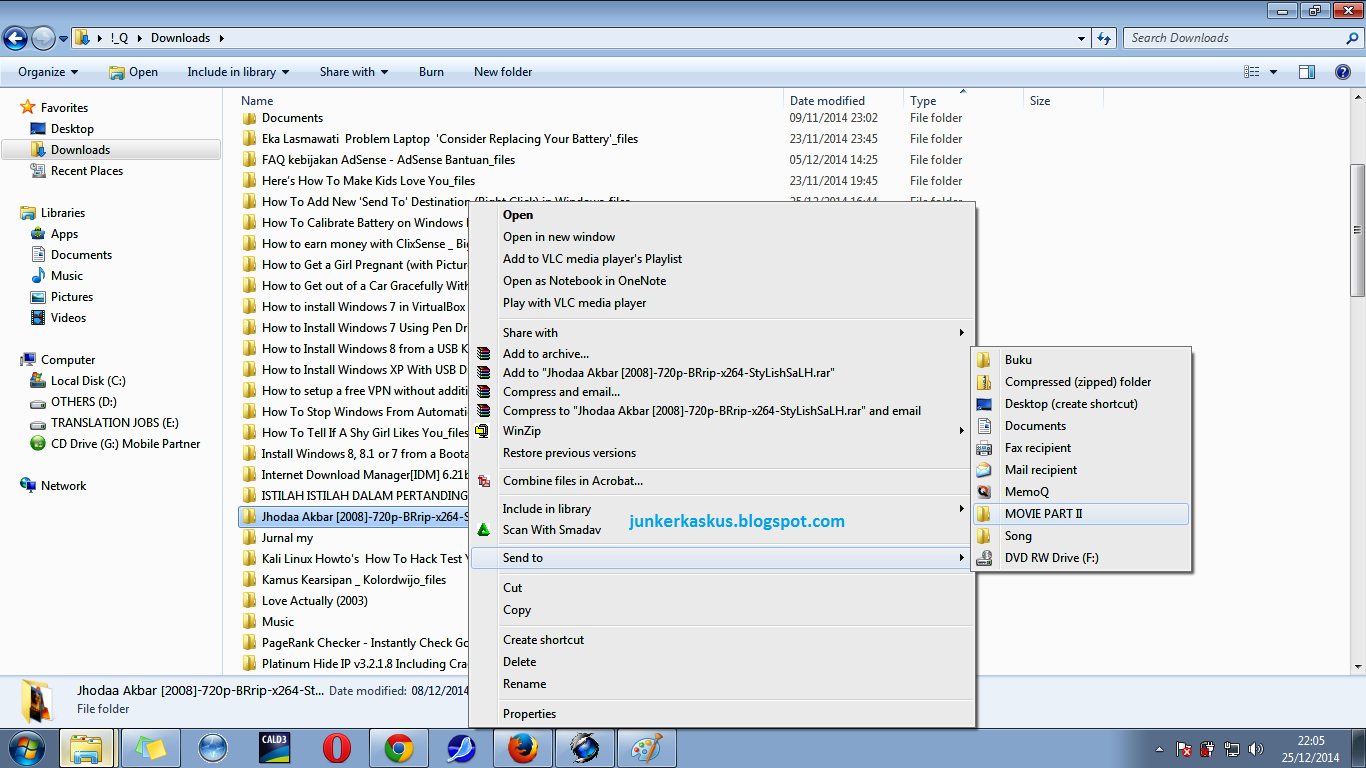Sort by the Name column header
1366x768 pixels.
(510, 101)
